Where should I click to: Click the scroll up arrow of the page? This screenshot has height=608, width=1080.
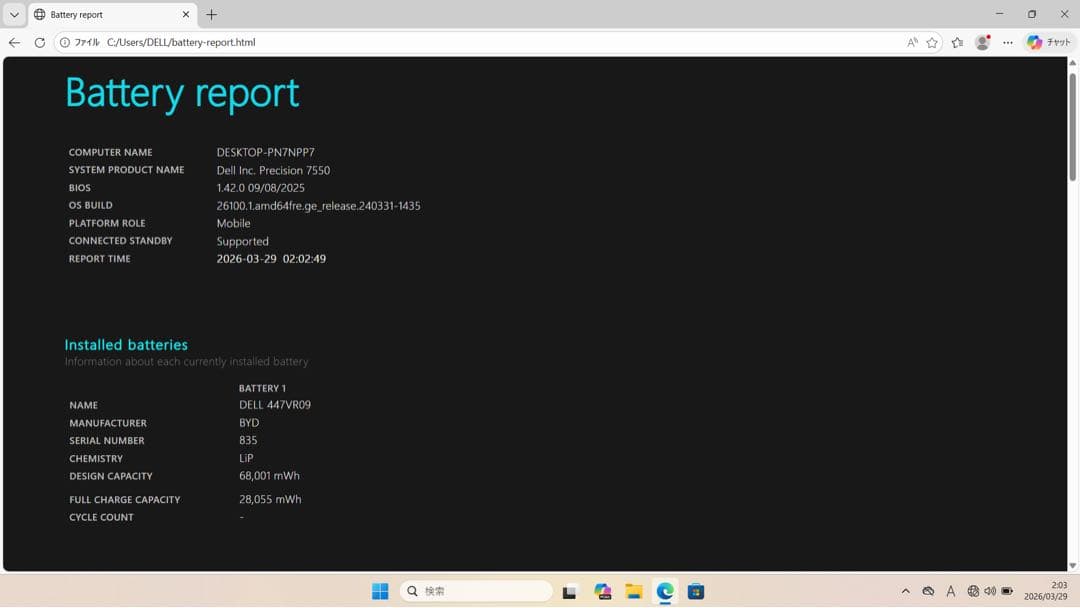click(1072, 63)
